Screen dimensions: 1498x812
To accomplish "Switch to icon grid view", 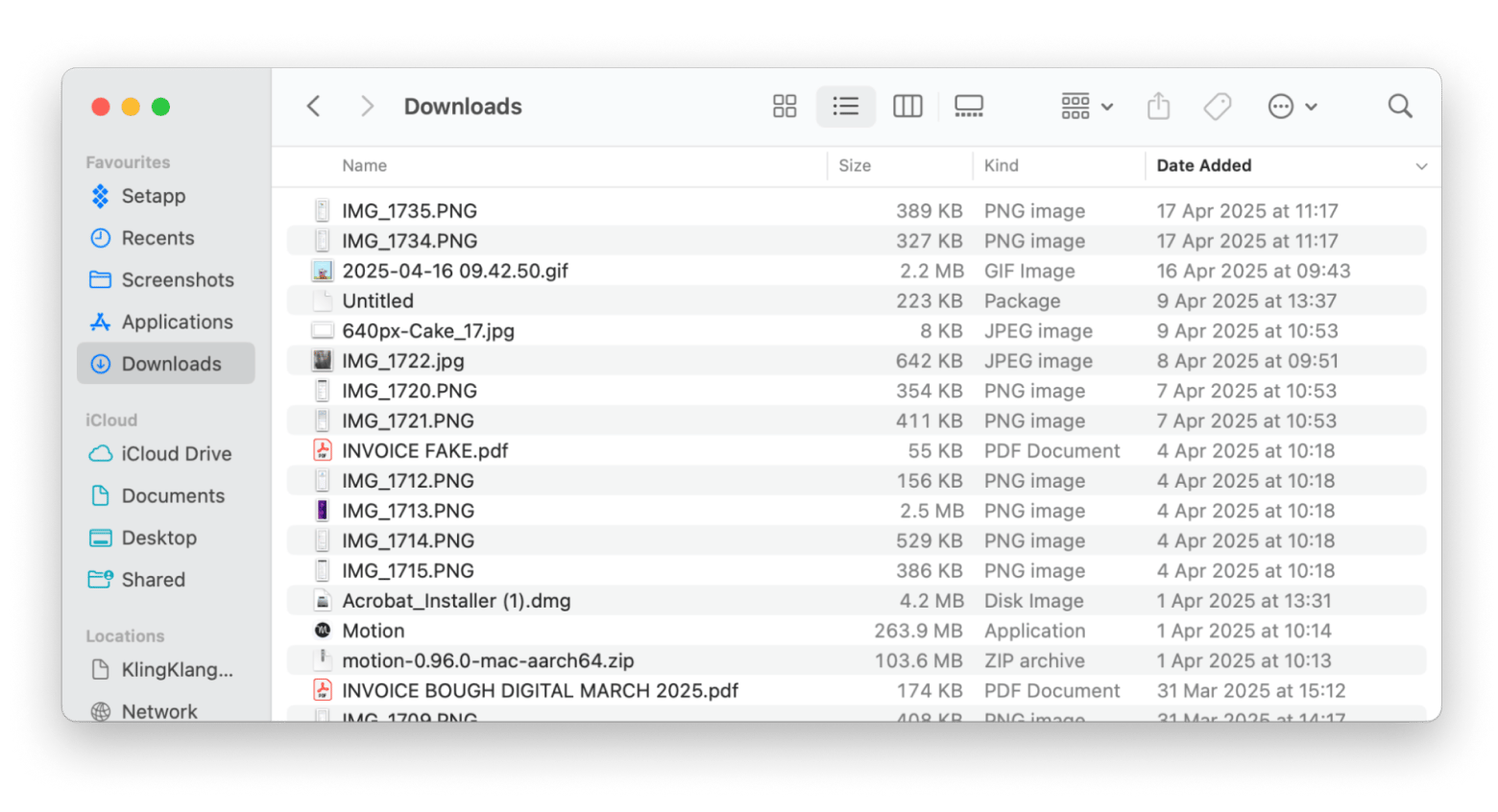I will point(785,107).
